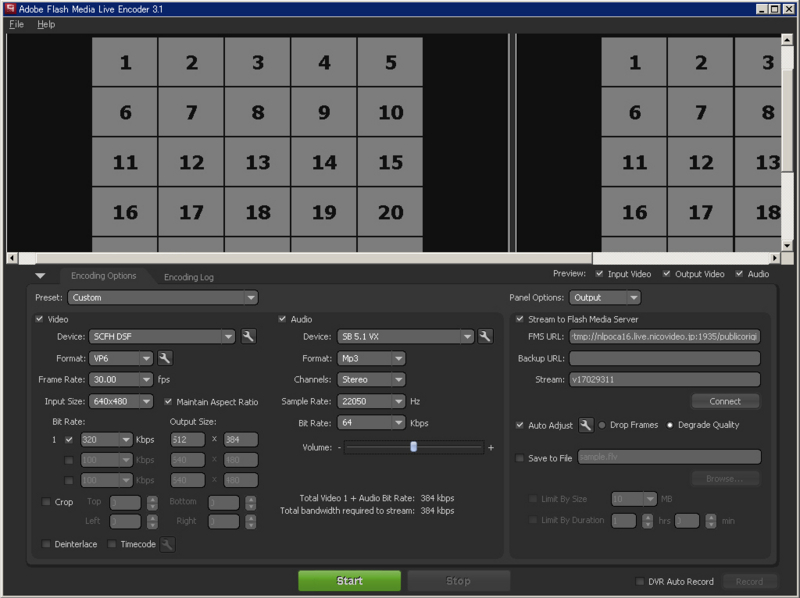Click Flash Media Encoder title bar icon
800x598 pixels.
click(x=10, y=9)
